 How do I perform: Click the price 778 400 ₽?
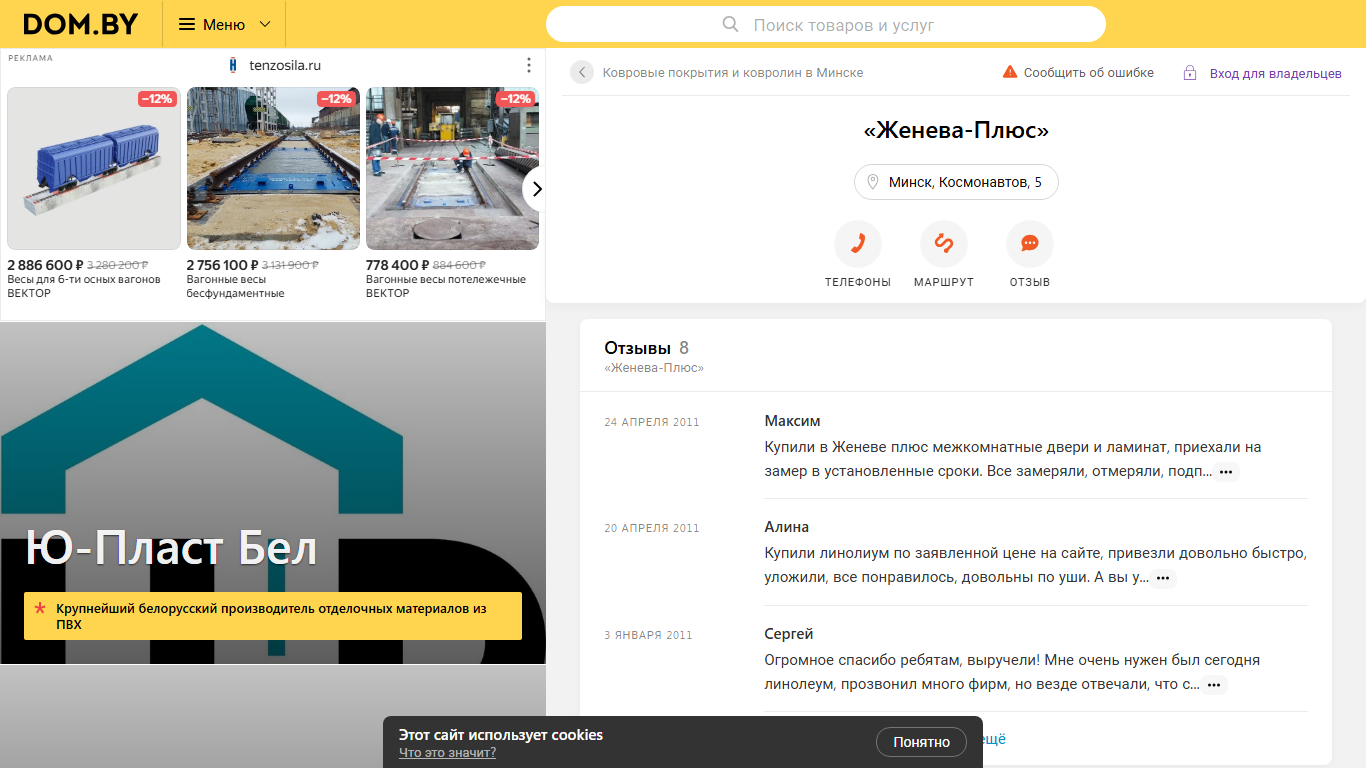(398, 265)
